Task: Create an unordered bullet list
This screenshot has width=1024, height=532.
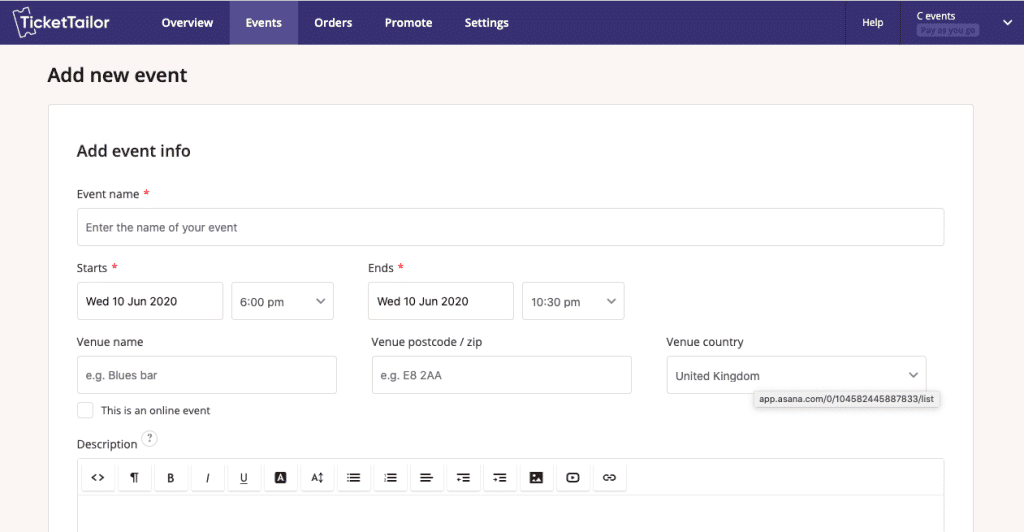Action: pyautogui.click(x=353, y=478)
